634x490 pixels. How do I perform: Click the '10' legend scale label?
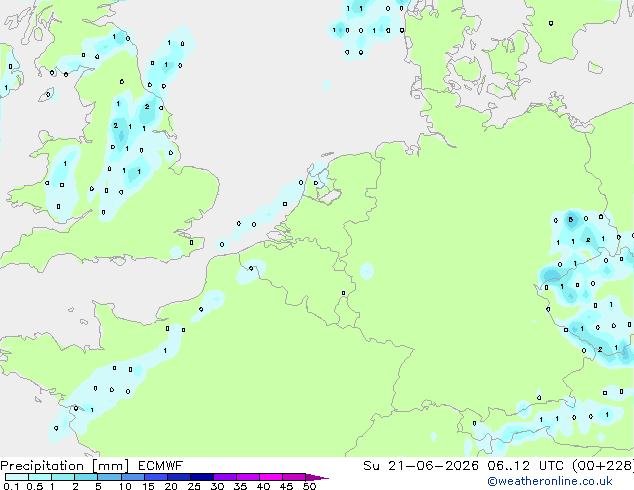point(125,486)
